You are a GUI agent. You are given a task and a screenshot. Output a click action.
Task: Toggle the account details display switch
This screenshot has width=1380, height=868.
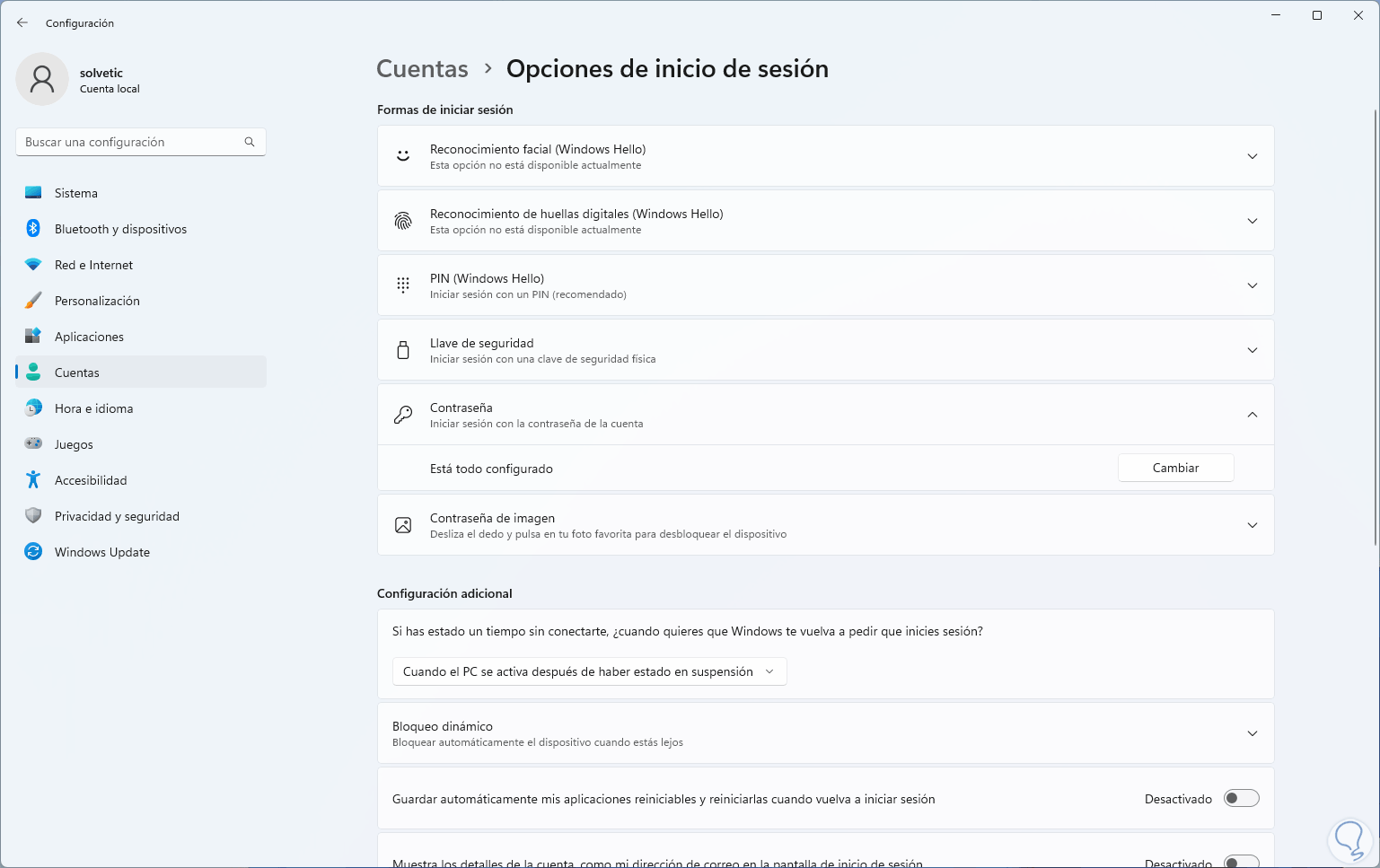coord(1241,862)
